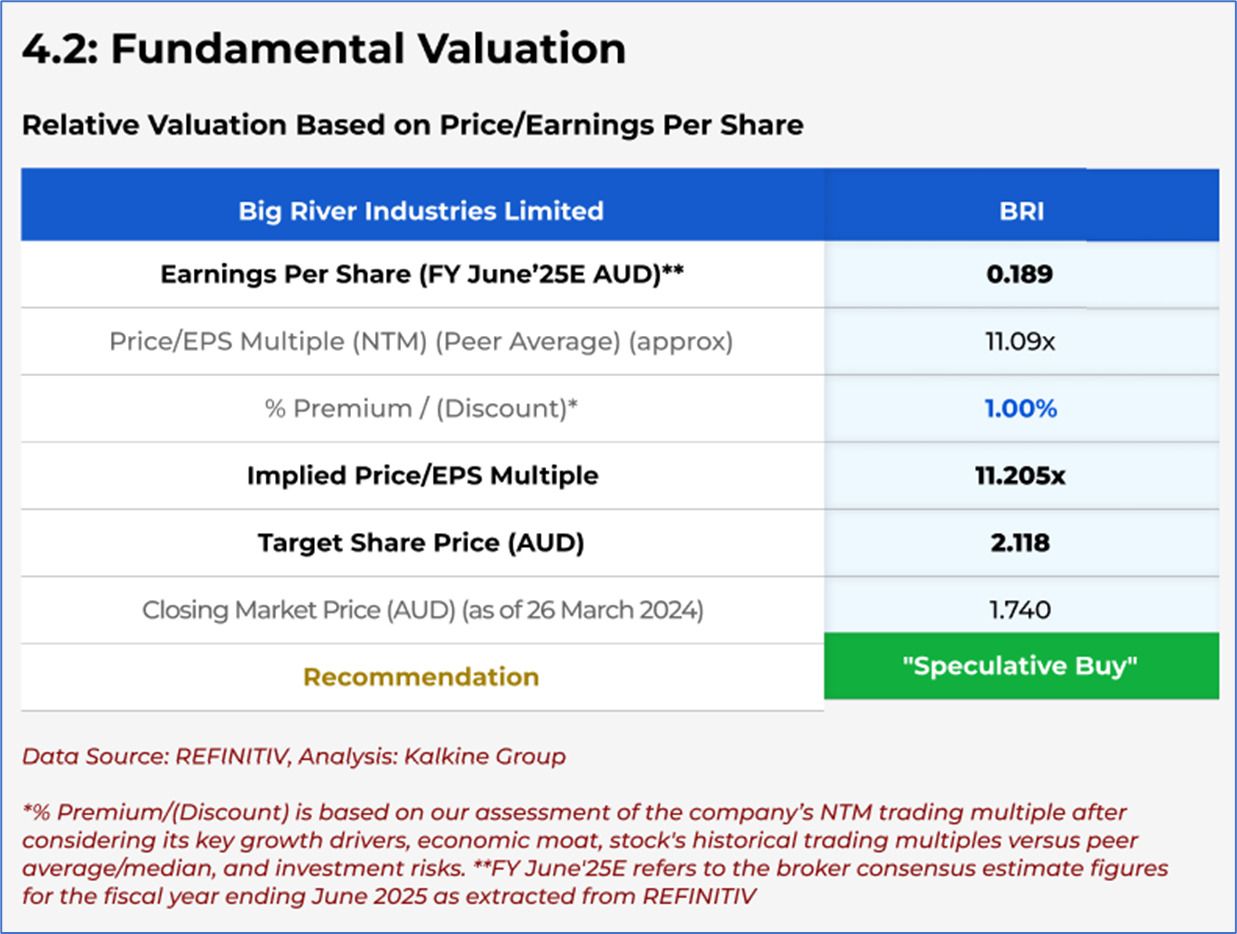The width and height of the screenshot is (1237, 934).
Task: Select the Closing Market Price row label
Action: point(422,610)
